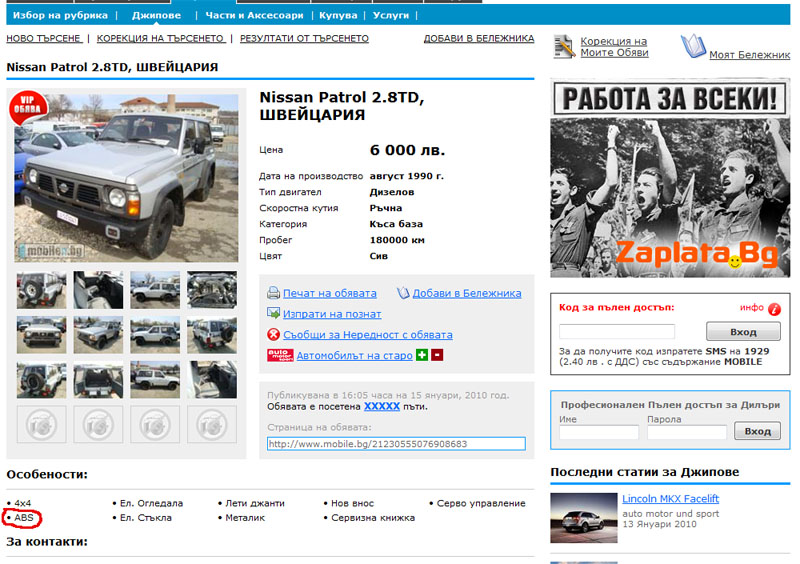This screenshot has height=564, width=800.
Task: Click Вход button for full access code
Action: (743, 332)
